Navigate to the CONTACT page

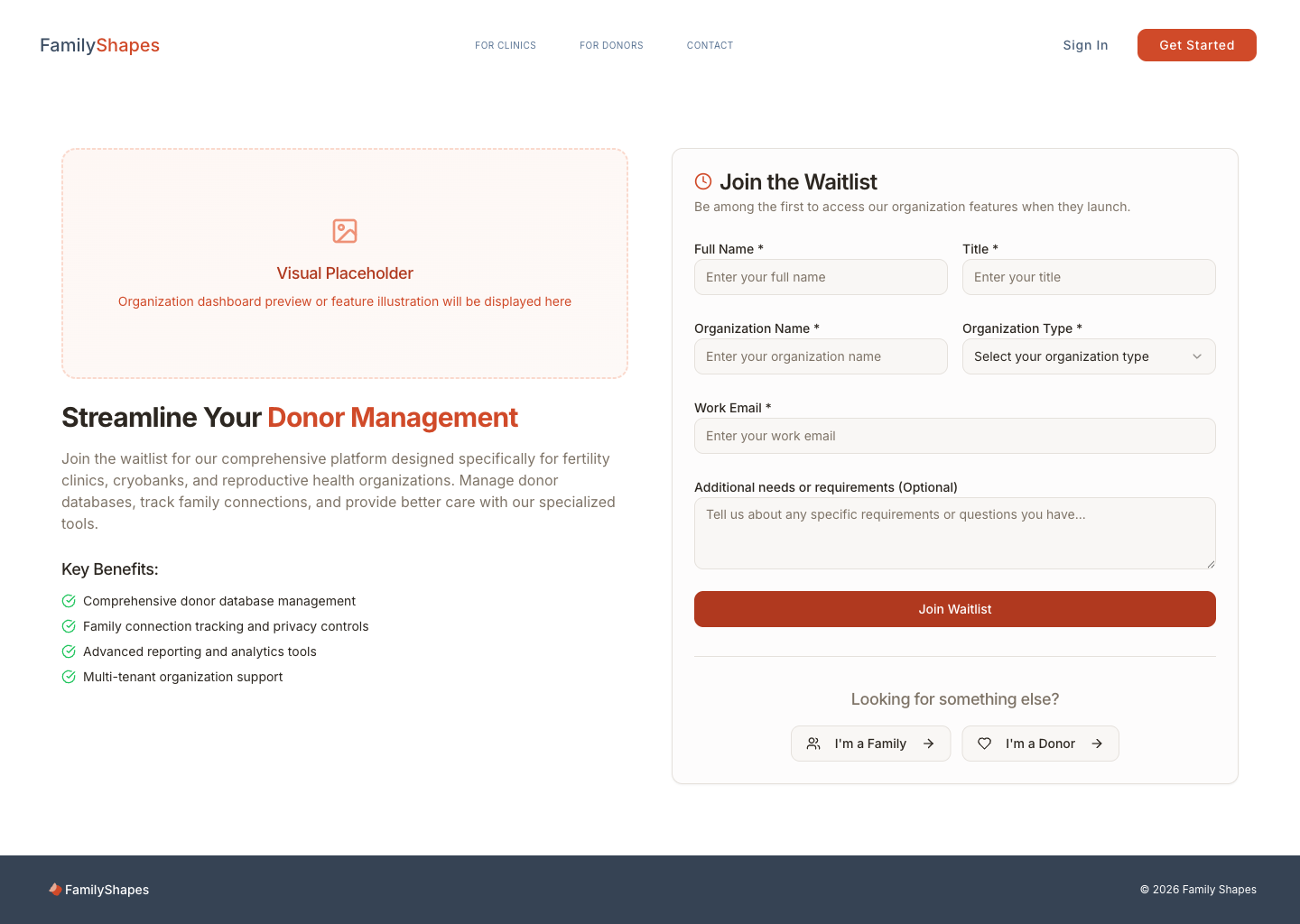[710, 45]
